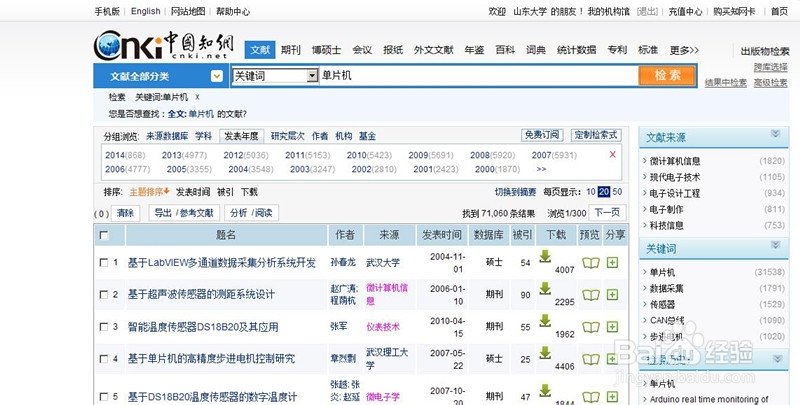Preview result 5 with book icon

coord(591,397)
